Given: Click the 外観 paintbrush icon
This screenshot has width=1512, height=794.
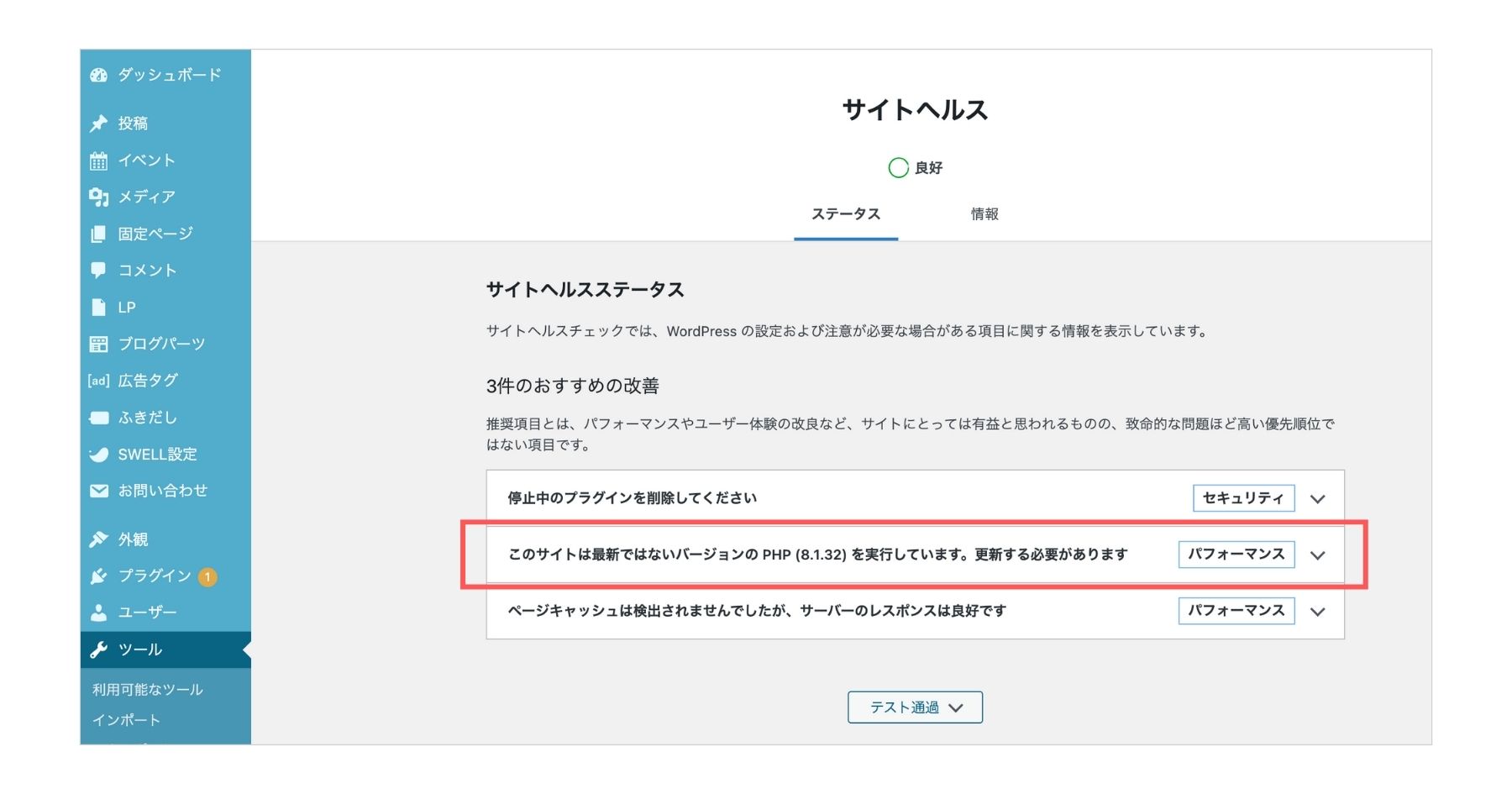Looking at the screenshot, I should coord(99,539).
